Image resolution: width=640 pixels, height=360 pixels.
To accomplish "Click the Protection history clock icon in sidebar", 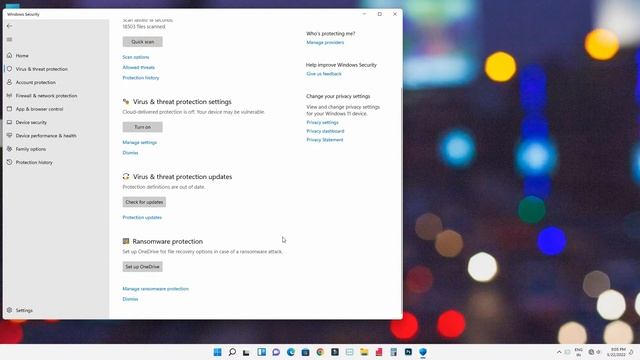I will click(x=9, y=162).
